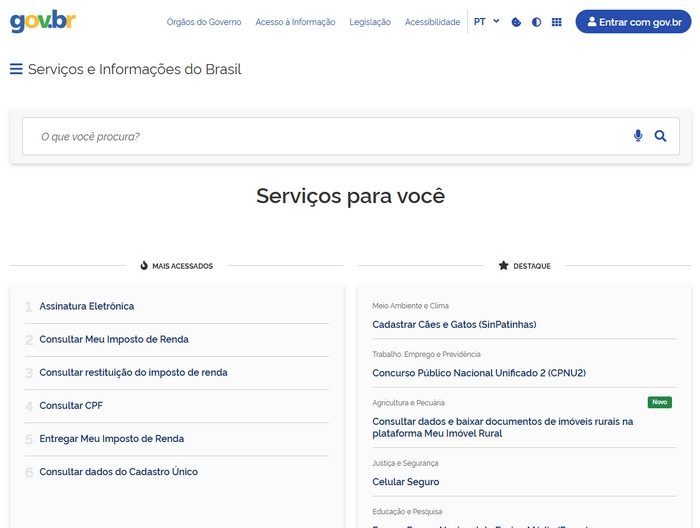This screenshot has width=700, height=528.
Task: Select Cadastrar Cães e Gatos (SinPatinhas)
Action: pos(454,325)
